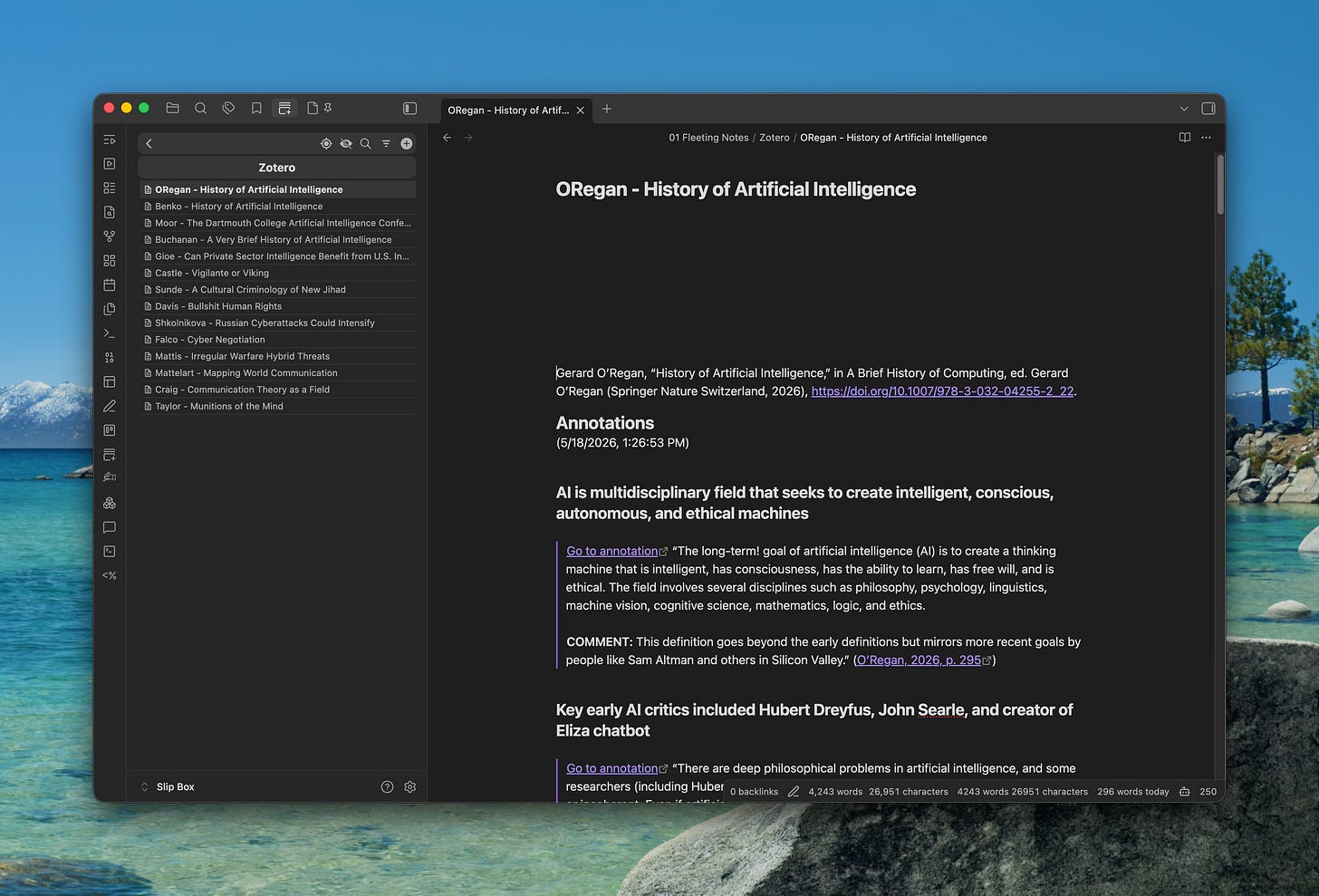Click the ribbon play-box icon
The width and height of the screenshot is (1319, 896).
pos(110,164)
